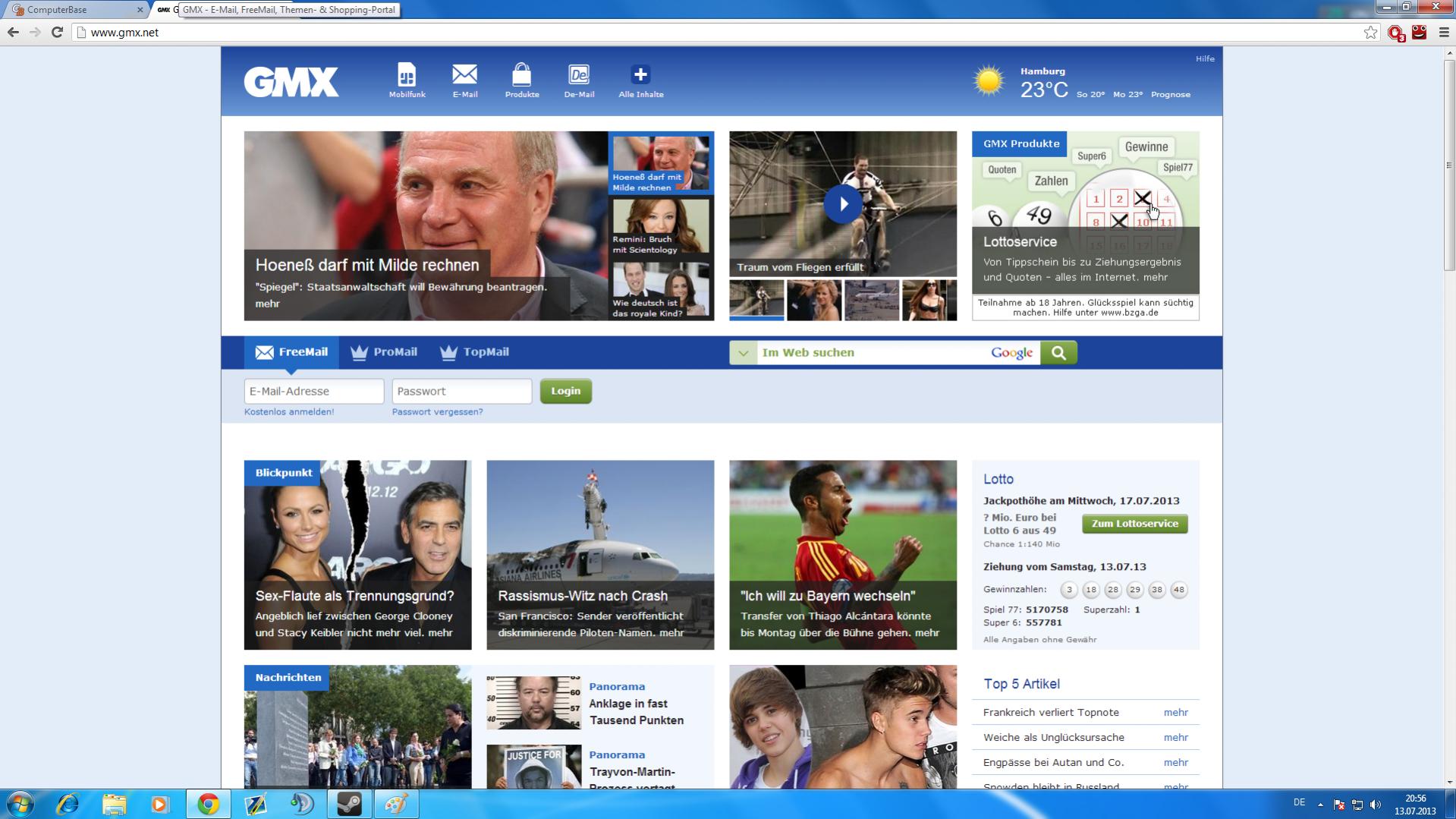The image size is (1456, 819).
Task: Click the DE language indicator in tray
Action: [1299, 803]
